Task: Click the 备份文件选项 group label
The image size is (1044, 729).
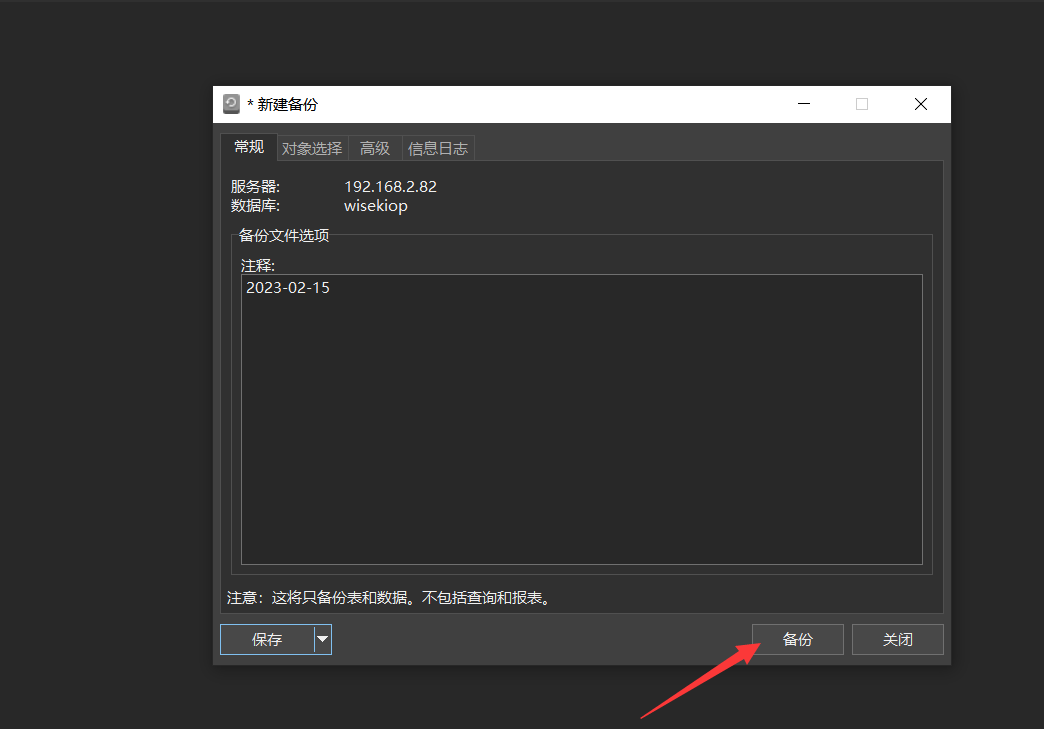Action: (284, 236)
